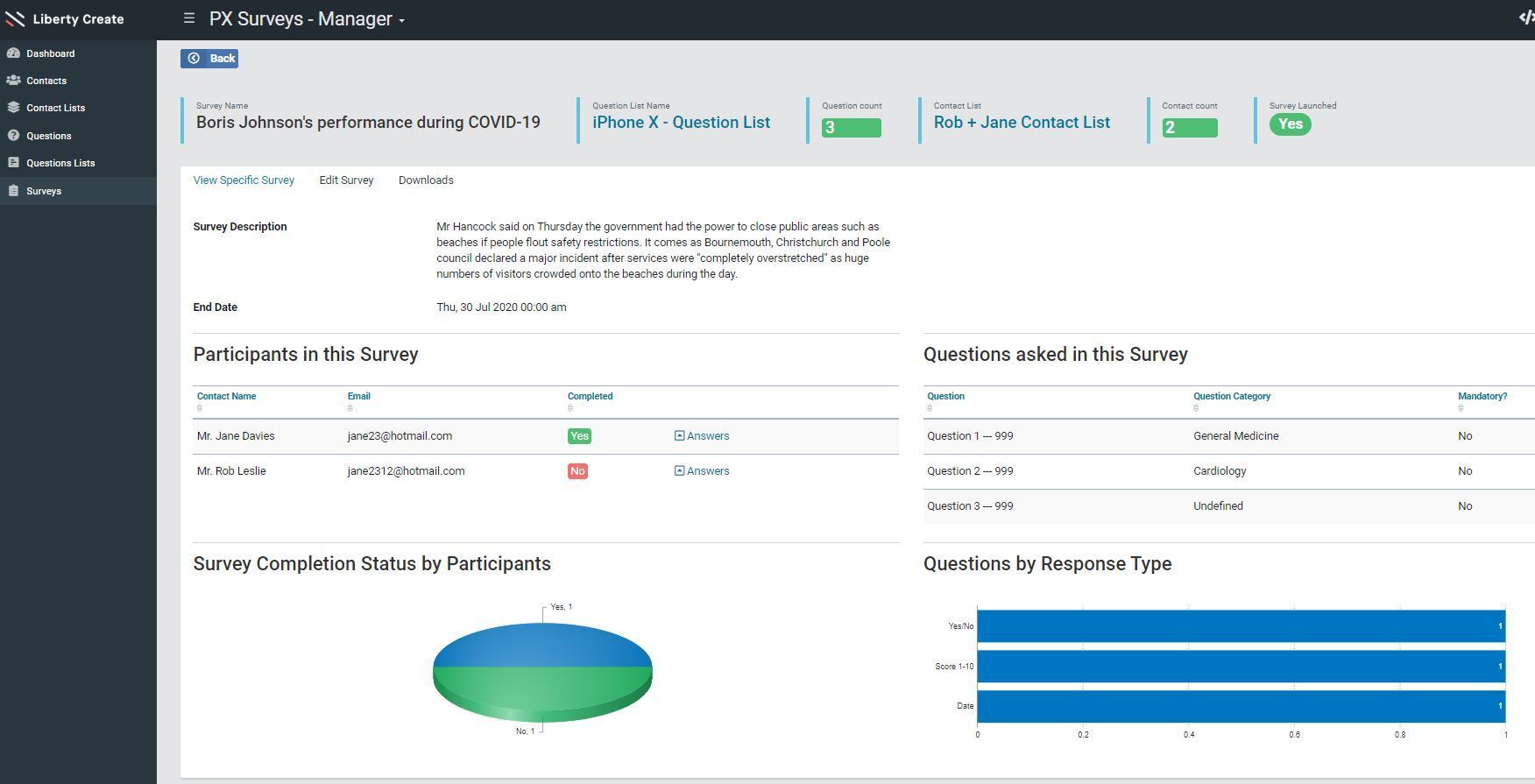Click the Contact Lists stack icon

coord(13,108)
